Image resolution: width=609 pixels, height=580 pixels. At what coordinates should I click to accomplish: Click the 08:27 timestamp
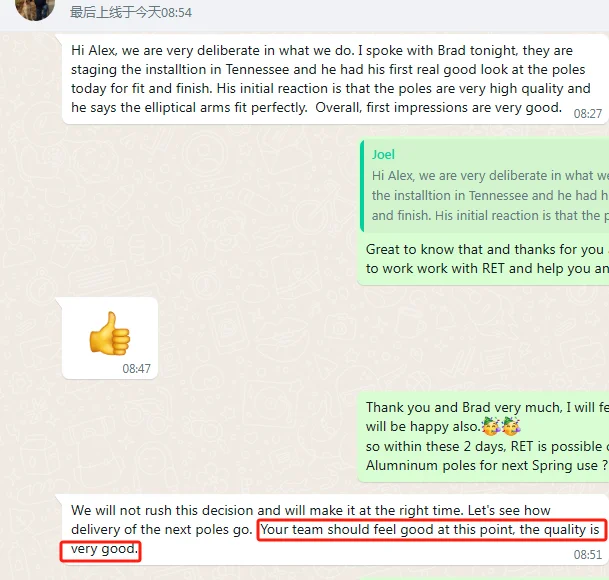pyautogui.click(x=587, y=113)
